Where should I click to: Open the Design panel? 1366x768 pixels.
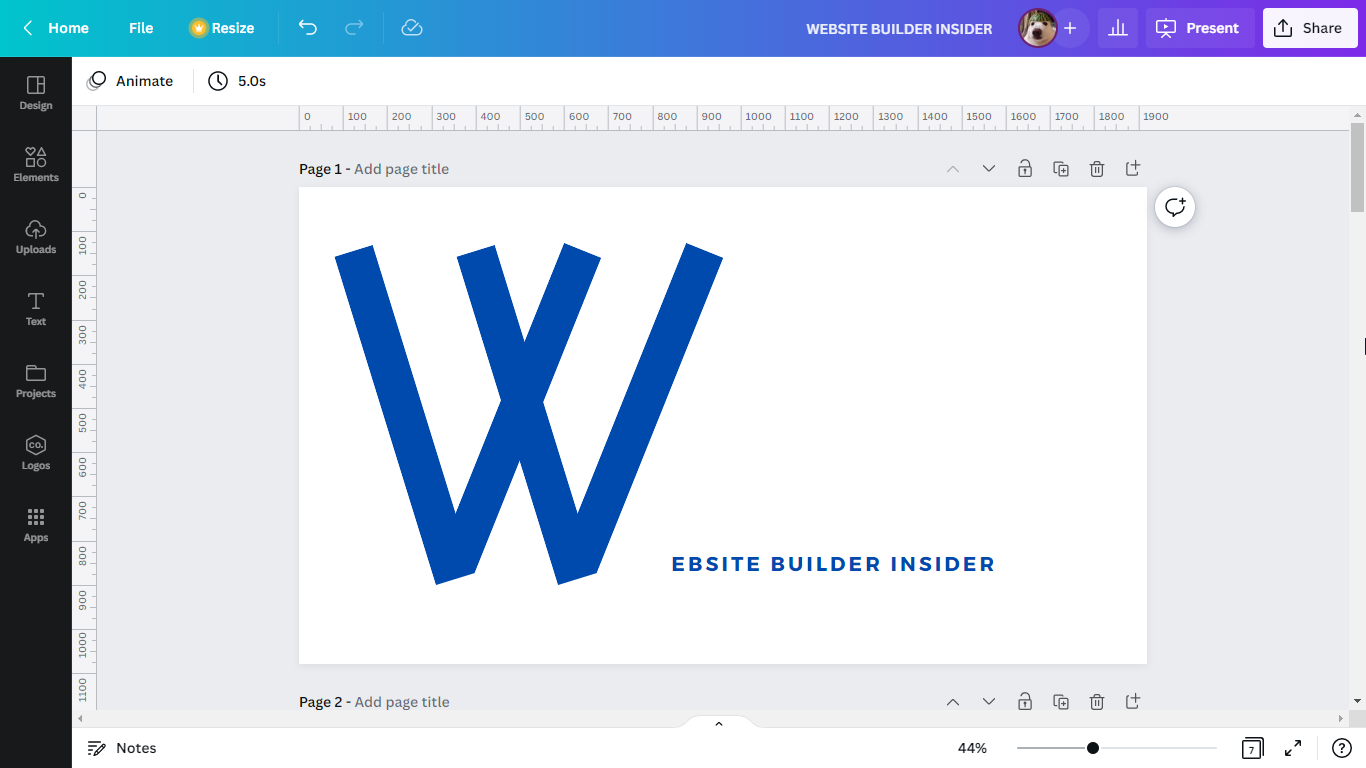[36, 93]
